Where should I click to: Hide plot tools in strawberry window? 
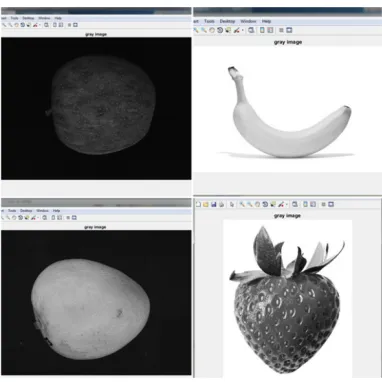tap(323, 204)
